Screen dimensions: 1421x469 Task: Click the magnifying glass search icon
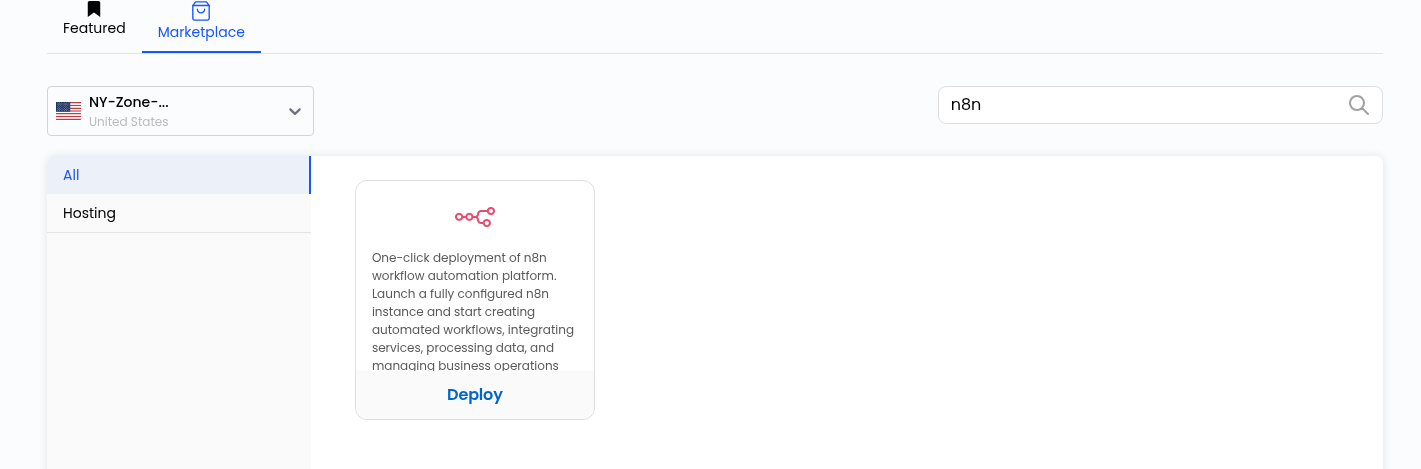[x=1358, y=105]
